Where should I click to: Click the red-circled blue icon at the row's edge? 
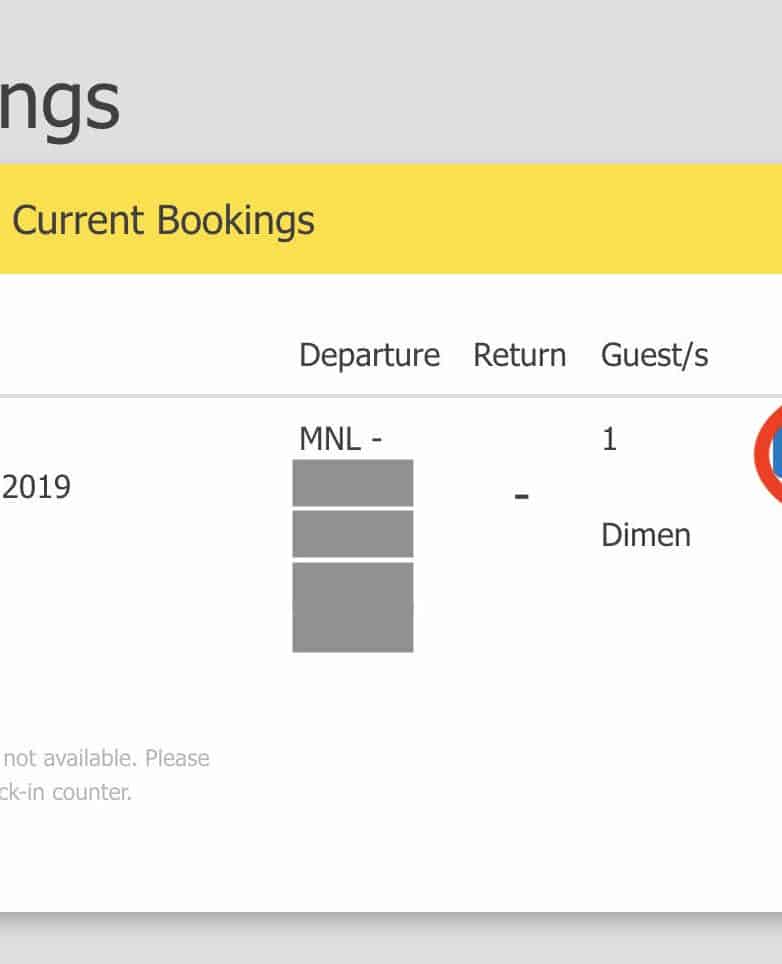[x=770, y=454]
